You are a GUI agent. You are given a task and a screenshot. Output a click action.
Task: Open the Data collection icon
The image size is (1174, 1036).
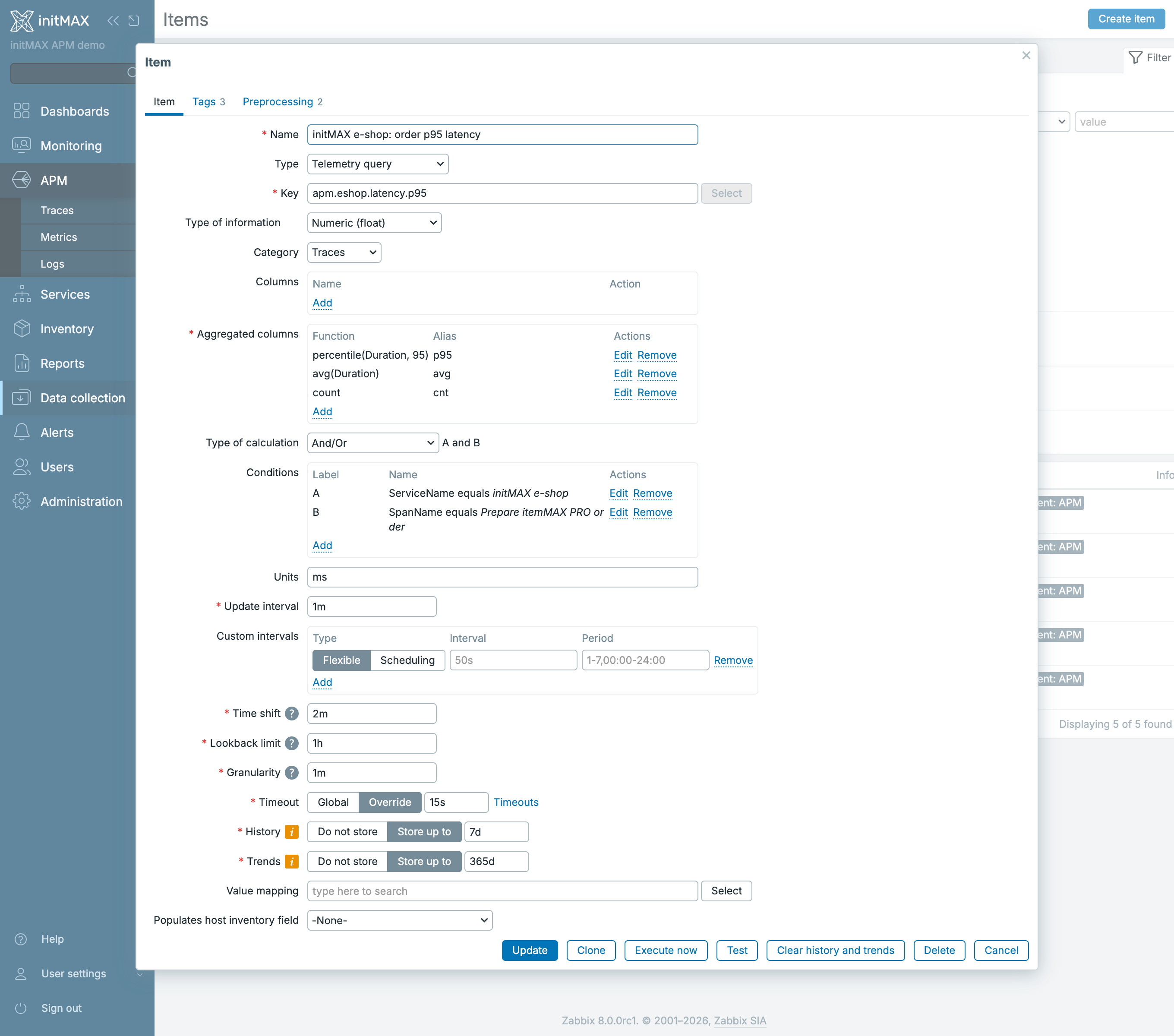21,398
